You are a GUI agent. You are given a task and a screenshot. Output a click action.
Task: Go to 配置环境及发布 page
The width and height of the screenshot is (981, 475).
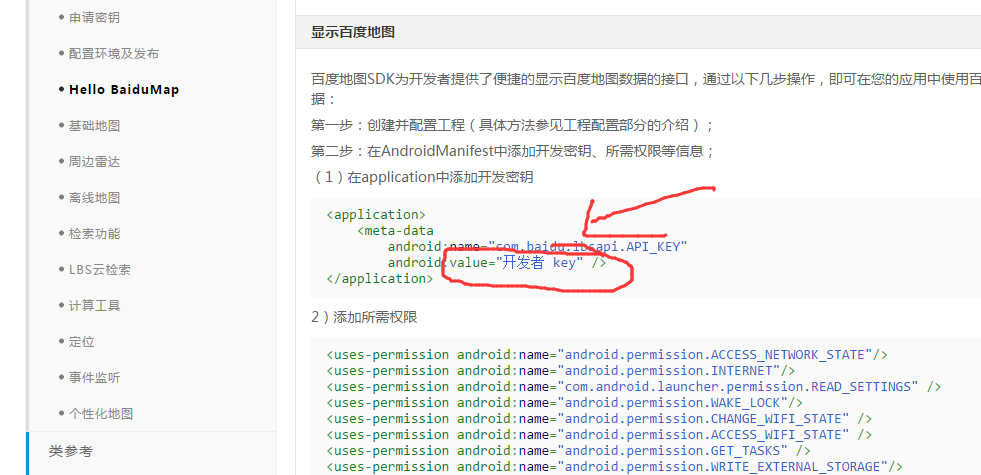click(113, 54)
